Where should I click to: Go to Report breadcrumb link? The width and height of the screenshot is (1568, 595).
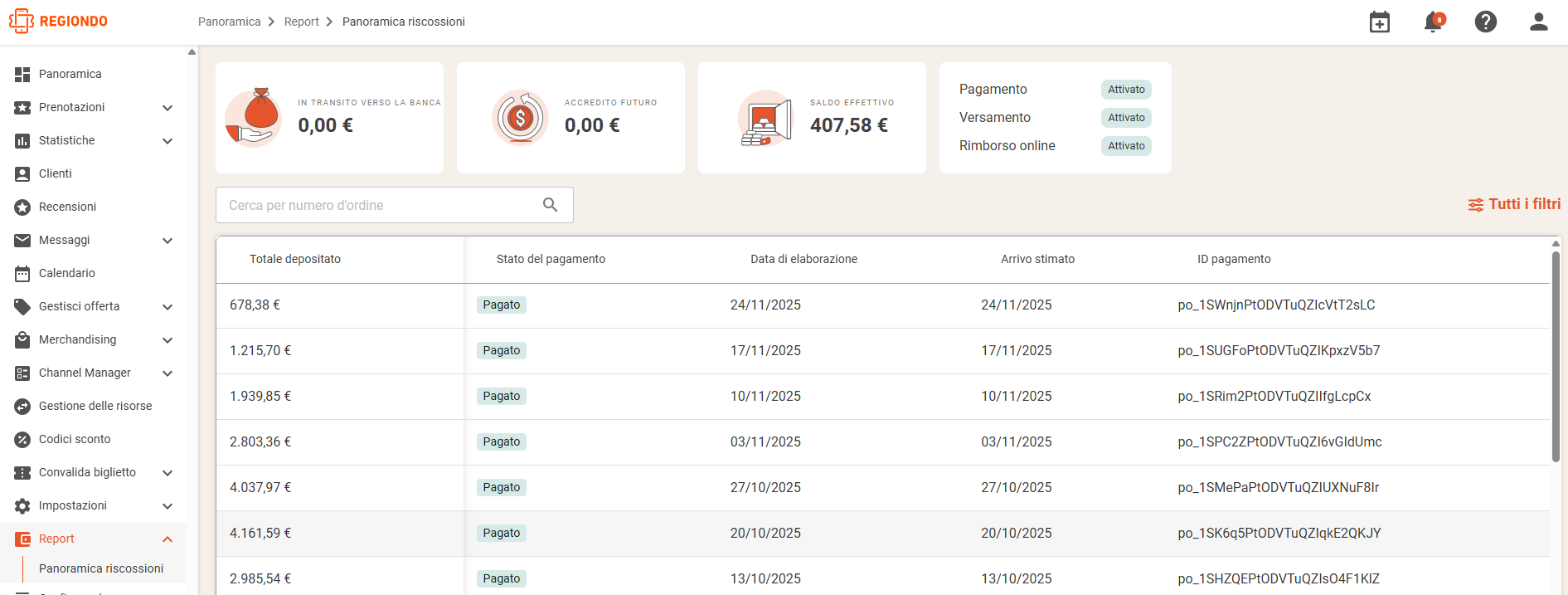tap(301, 22)
